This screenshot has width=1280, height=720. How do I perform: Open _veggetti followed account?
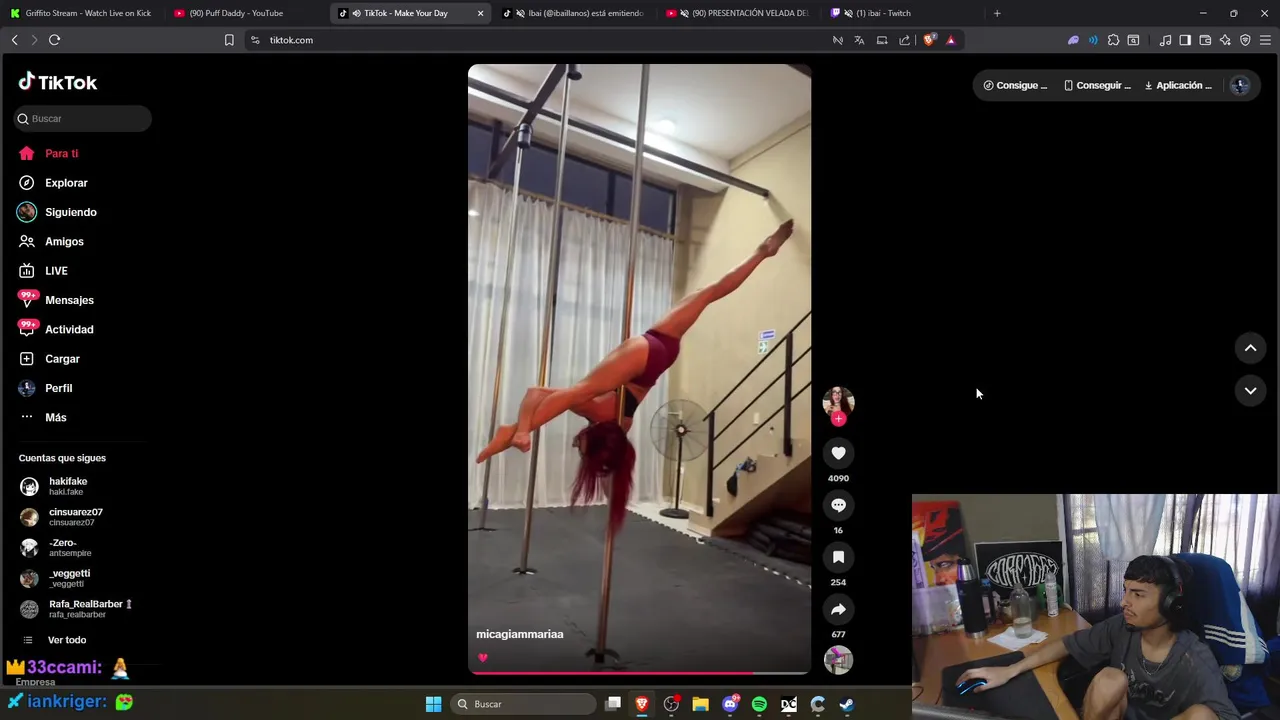(x=55, y=578)
